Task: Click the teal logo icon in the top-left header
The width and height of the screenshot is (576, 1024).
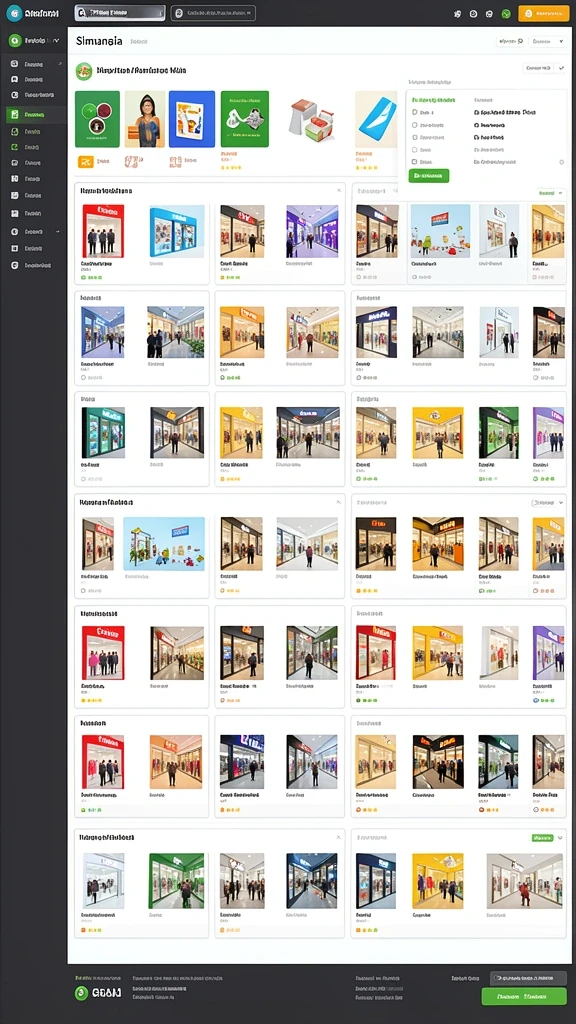Action: click(x=14, y=13)
